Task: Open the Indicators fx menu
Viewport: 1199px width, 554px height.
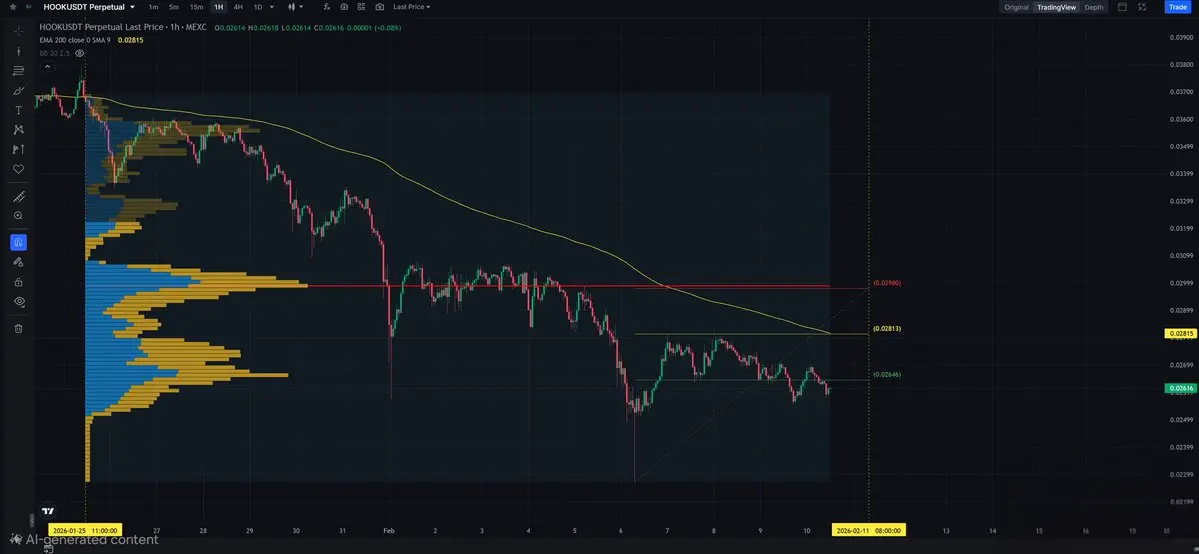Action: click(x=327, y=7)
